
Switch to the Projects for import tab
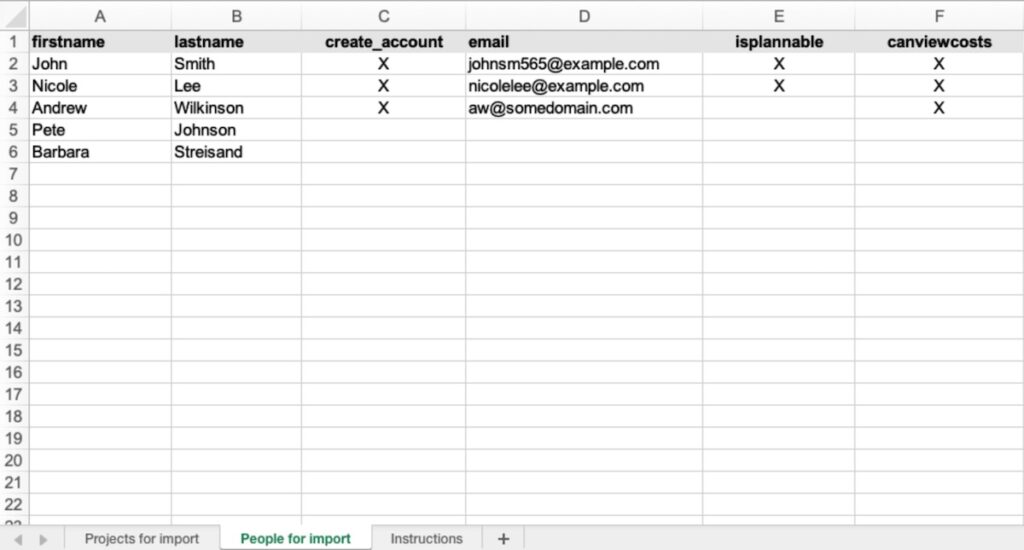141,538
